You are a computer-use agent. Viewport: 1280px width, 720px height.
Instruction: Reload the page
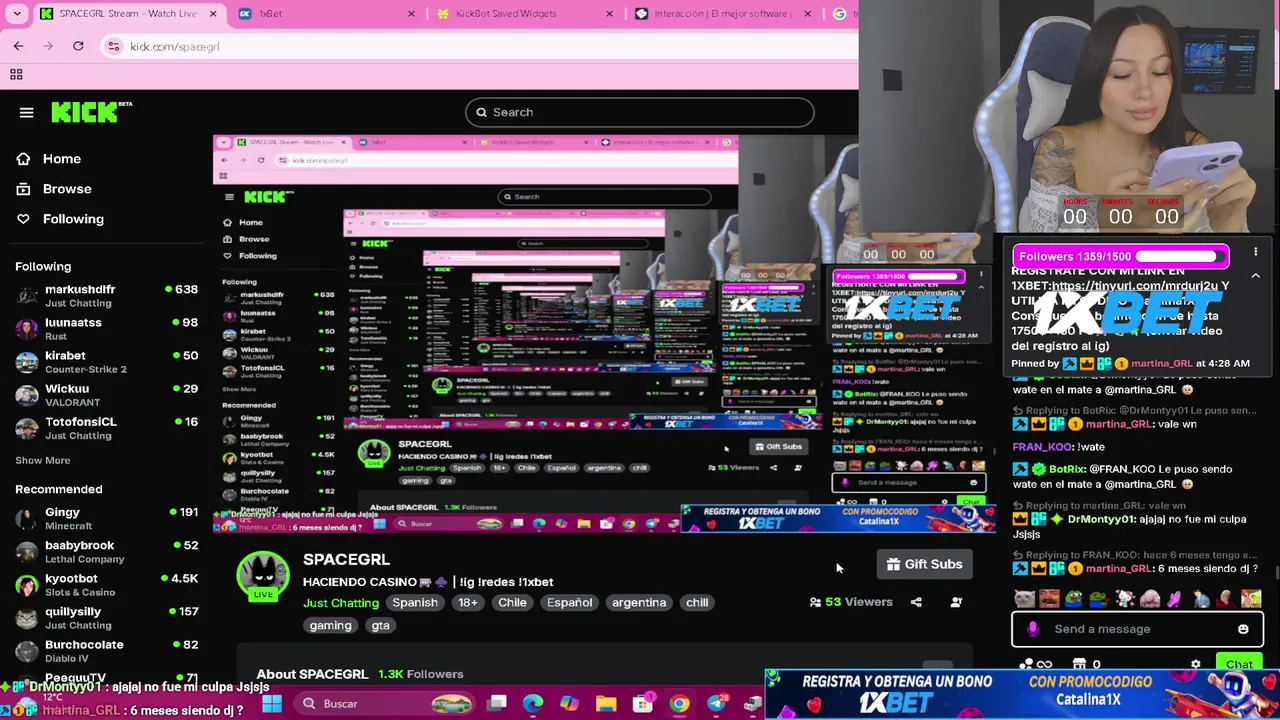click(x=78, y=46)
